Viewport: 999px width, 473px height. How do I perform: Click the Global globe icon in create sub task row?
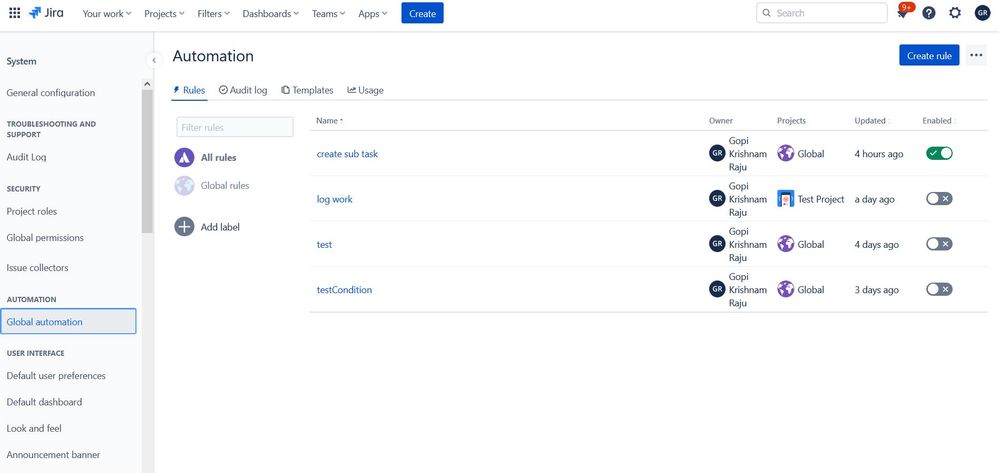tap(786, 154)
